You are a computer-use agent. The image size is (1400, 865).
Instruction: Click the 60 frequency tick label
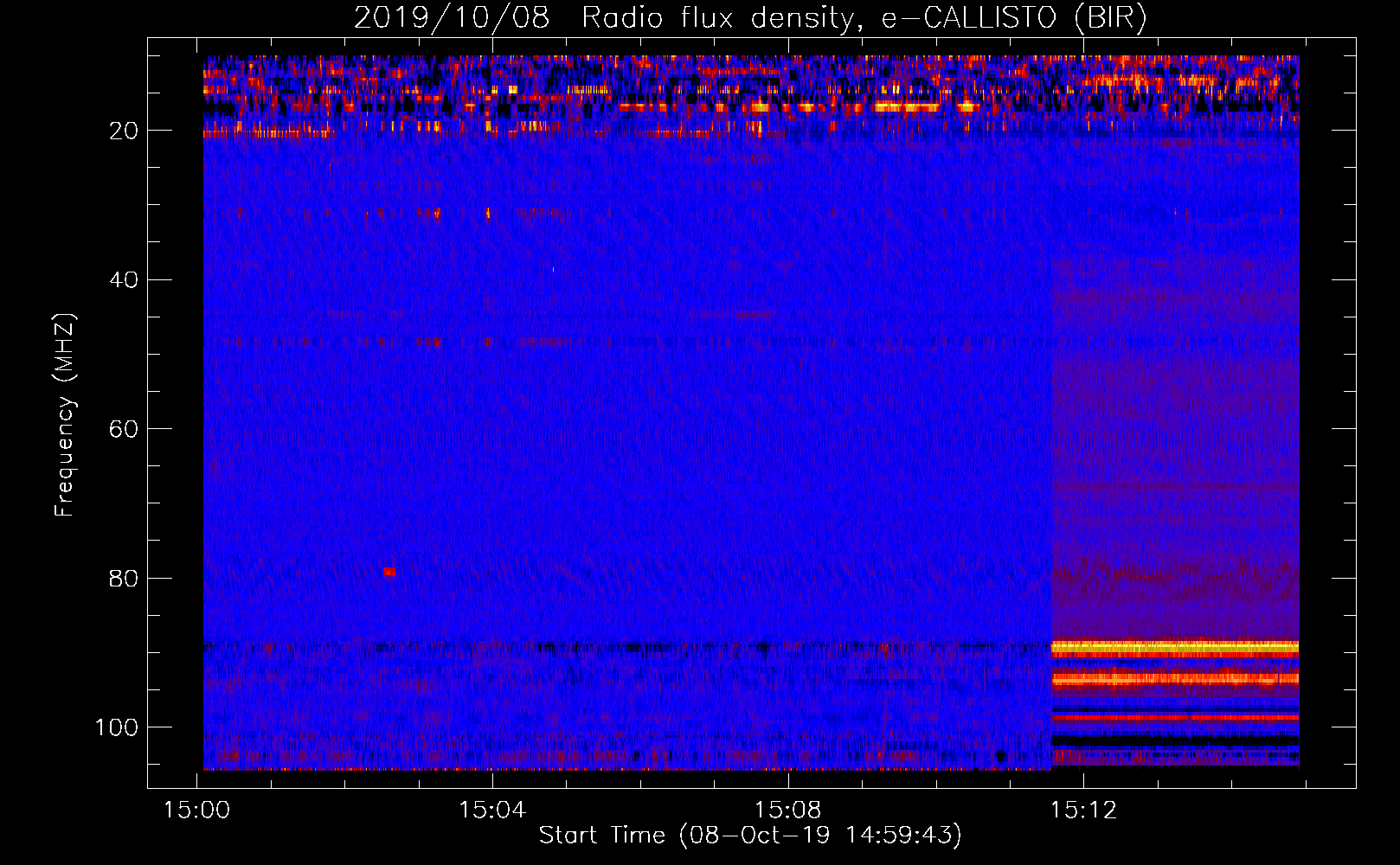click(x=124, y=429)
